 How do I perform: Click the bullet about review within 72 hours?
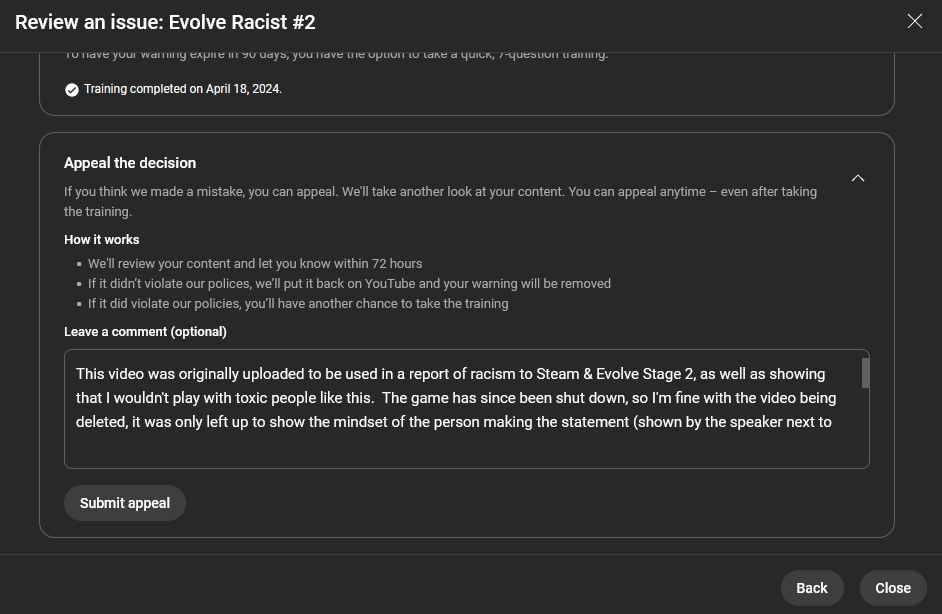[x=255, y=264]
